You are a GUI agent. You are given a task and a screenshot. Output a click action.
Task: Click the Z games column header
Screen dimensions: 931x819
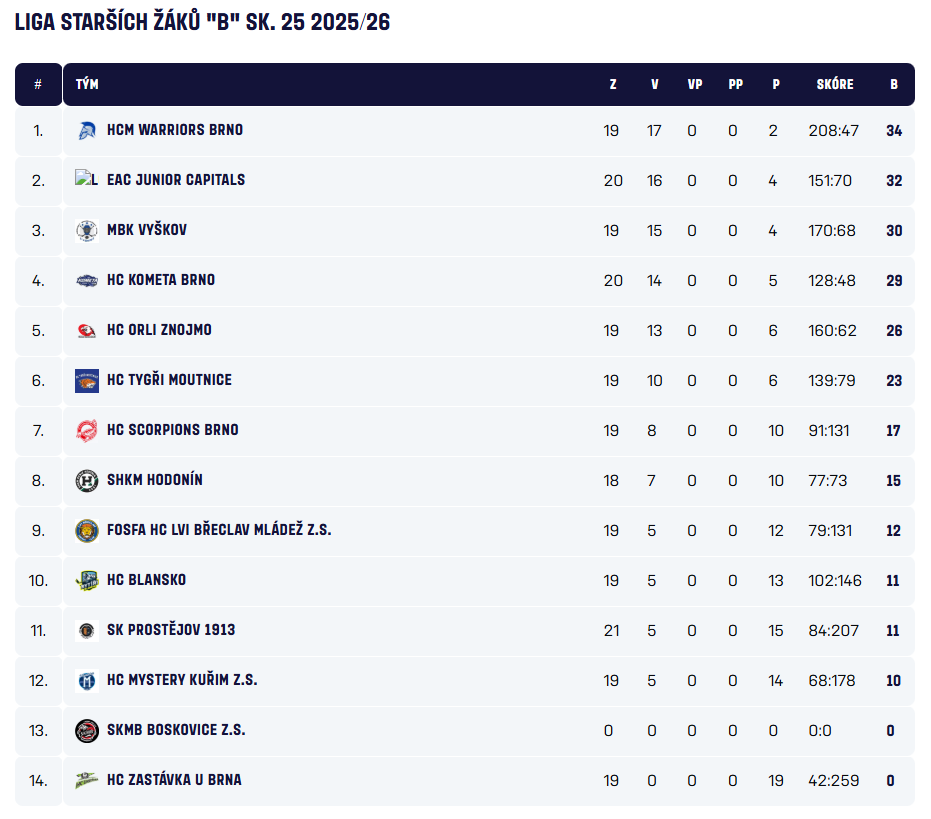(613, 85)
